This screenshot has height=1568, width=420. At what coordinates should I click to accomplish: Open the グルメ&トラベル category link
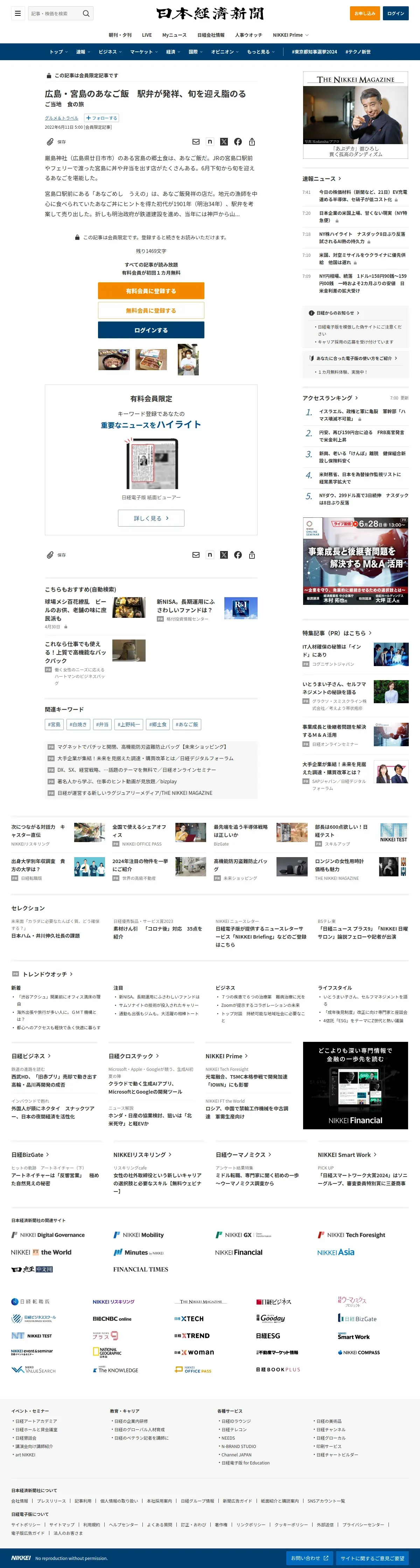click(x=62, y=118)
